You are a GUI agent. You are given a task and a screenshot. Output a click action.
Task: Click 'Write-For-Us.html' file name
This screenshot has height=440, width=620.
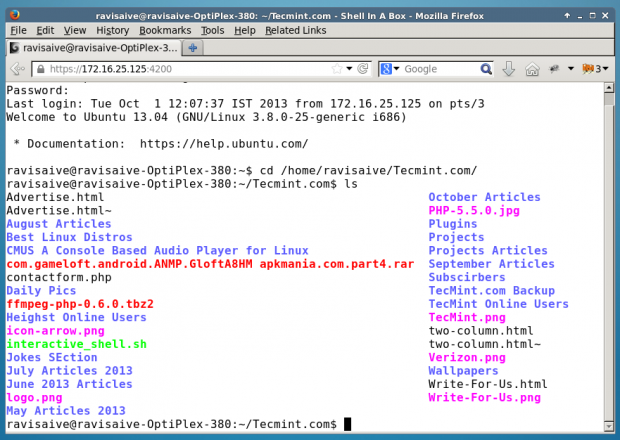[488, 384]
